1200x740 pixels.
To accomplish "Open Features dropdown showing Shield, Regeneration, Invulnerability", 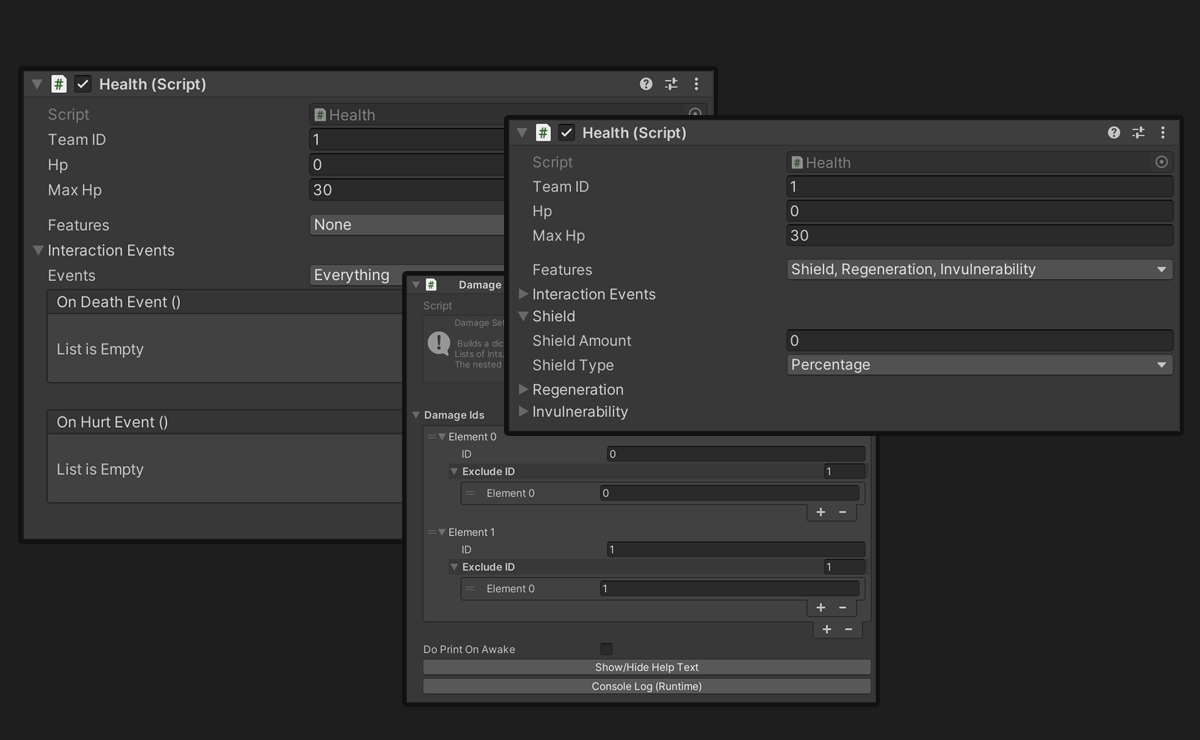I will tap(979, 269).
